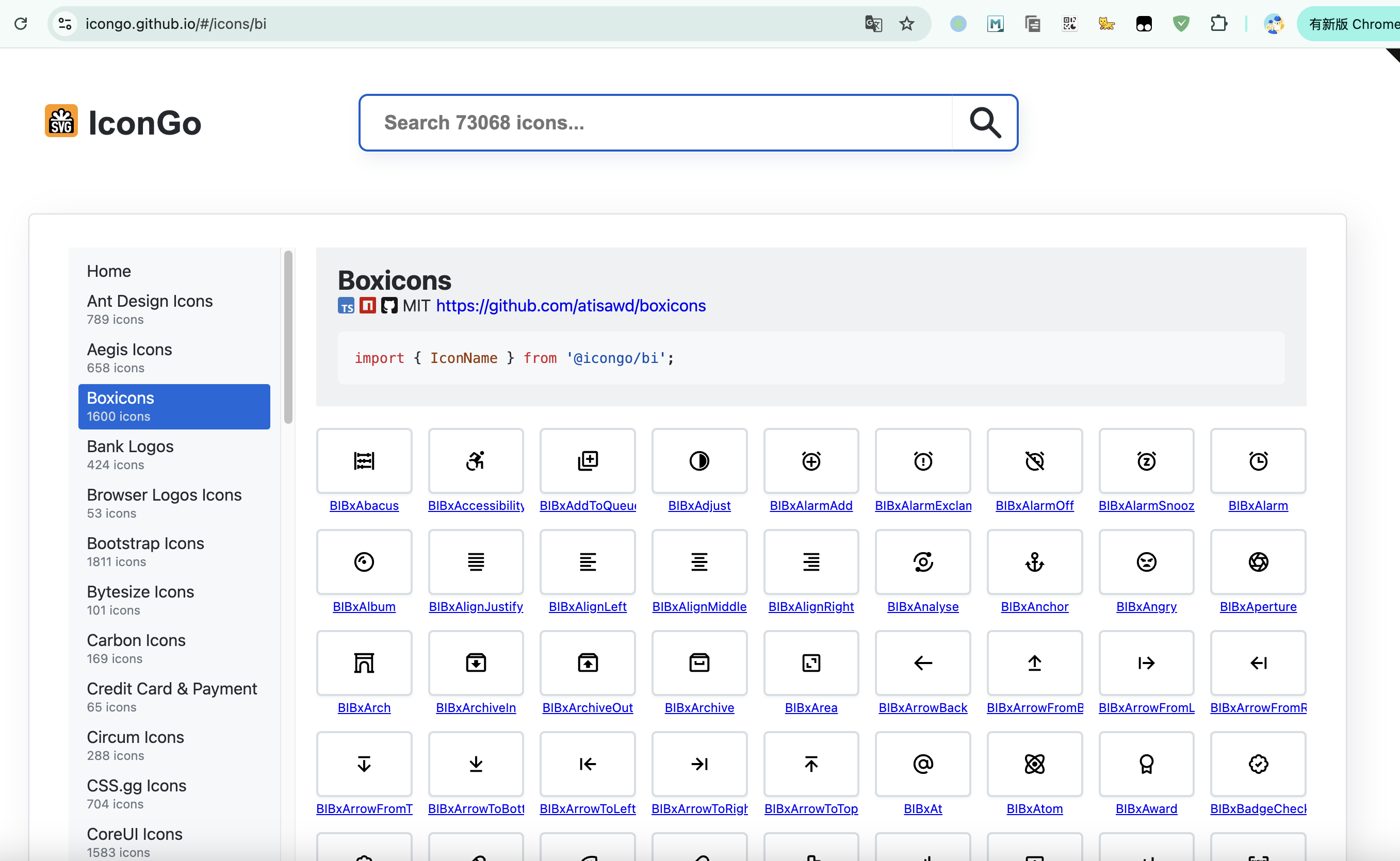1400x861 pixels.
Task: Open Credit Card & Payment collection
Action: pyautogui.click(x=174, y=697)
